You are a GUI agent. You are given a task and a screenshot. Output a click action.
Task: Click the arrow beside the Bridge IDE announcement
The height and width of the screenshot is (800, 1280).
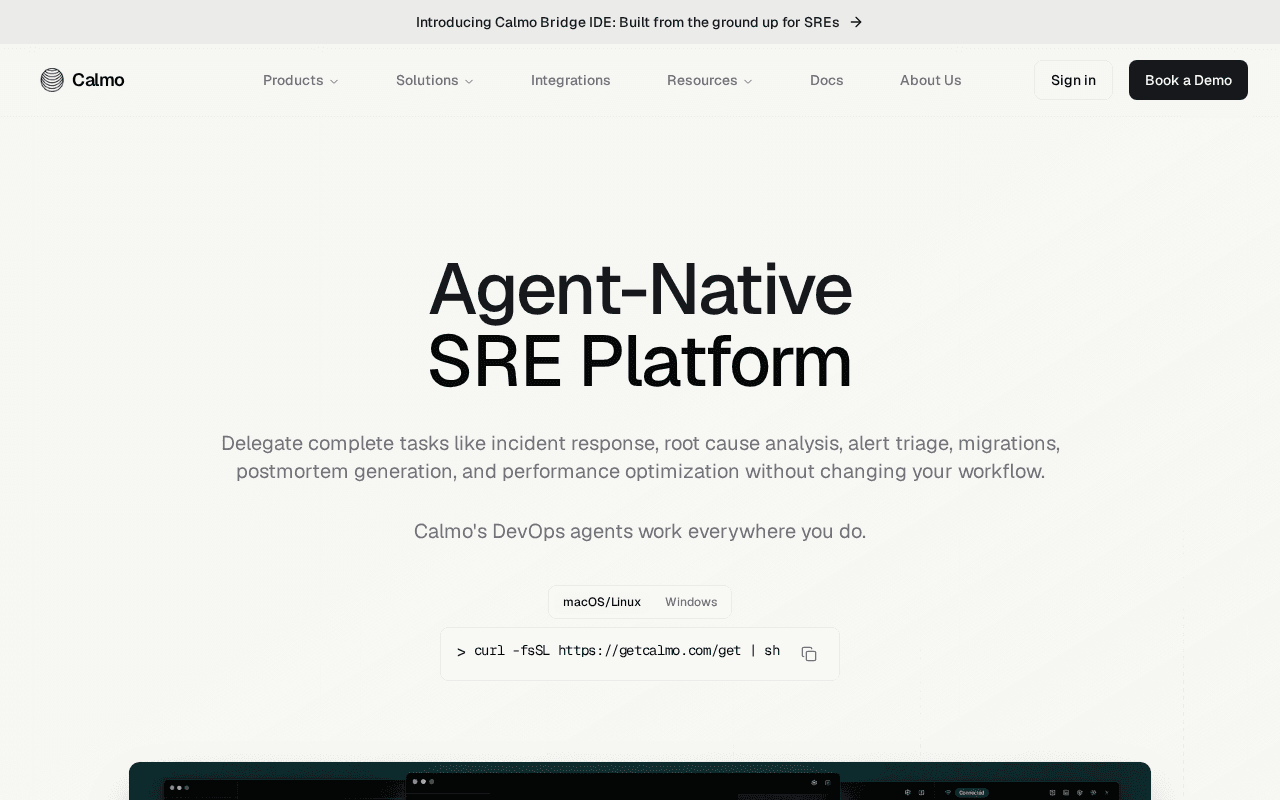[x=856, y=22]
